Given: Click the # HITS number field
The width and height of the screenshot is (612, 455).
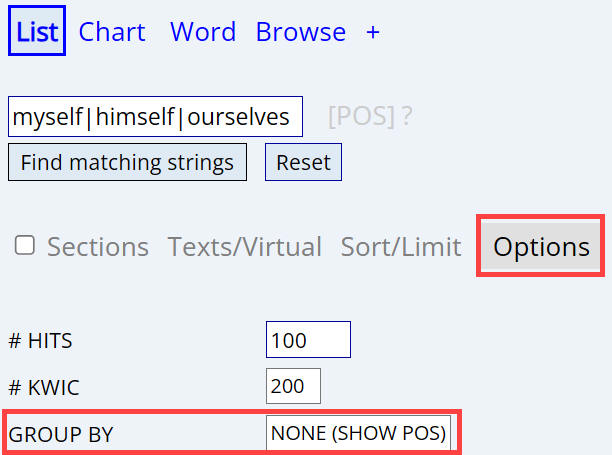Looking at the screenshot, I should (308, 340).
